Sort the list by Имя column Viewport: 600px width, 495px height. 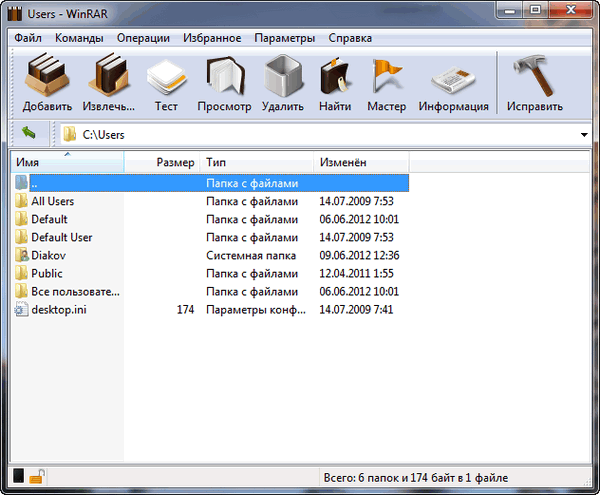pos(66,162)
